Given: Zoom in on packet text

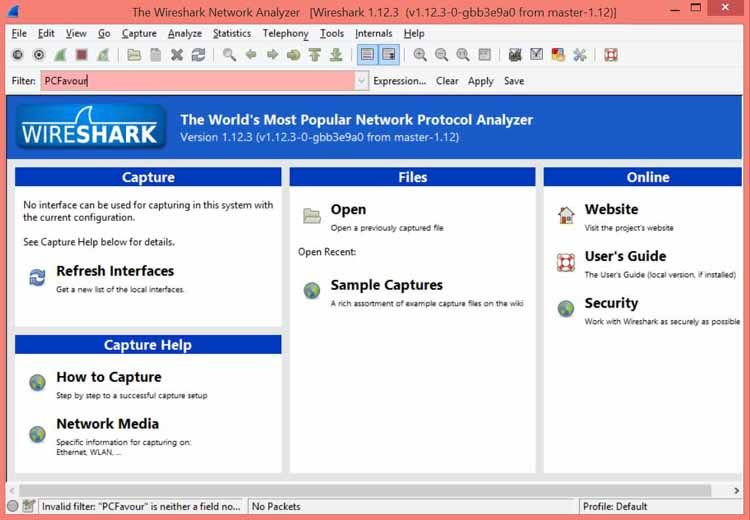Looking at the screenshot, I should 420,55.
